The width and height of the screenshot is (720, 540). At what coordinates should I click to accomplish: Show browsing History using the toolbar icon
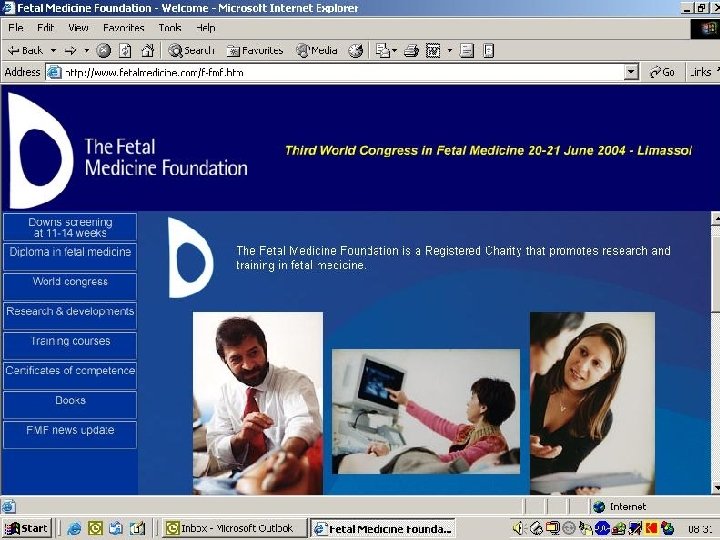click(355, 51)
